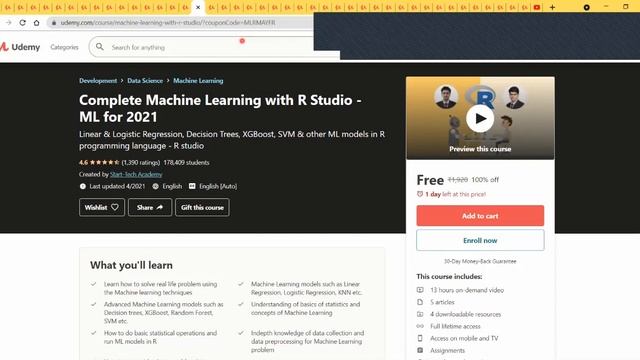
Task: Open the Udemy logo home link
Action: [x=20, y=47]
